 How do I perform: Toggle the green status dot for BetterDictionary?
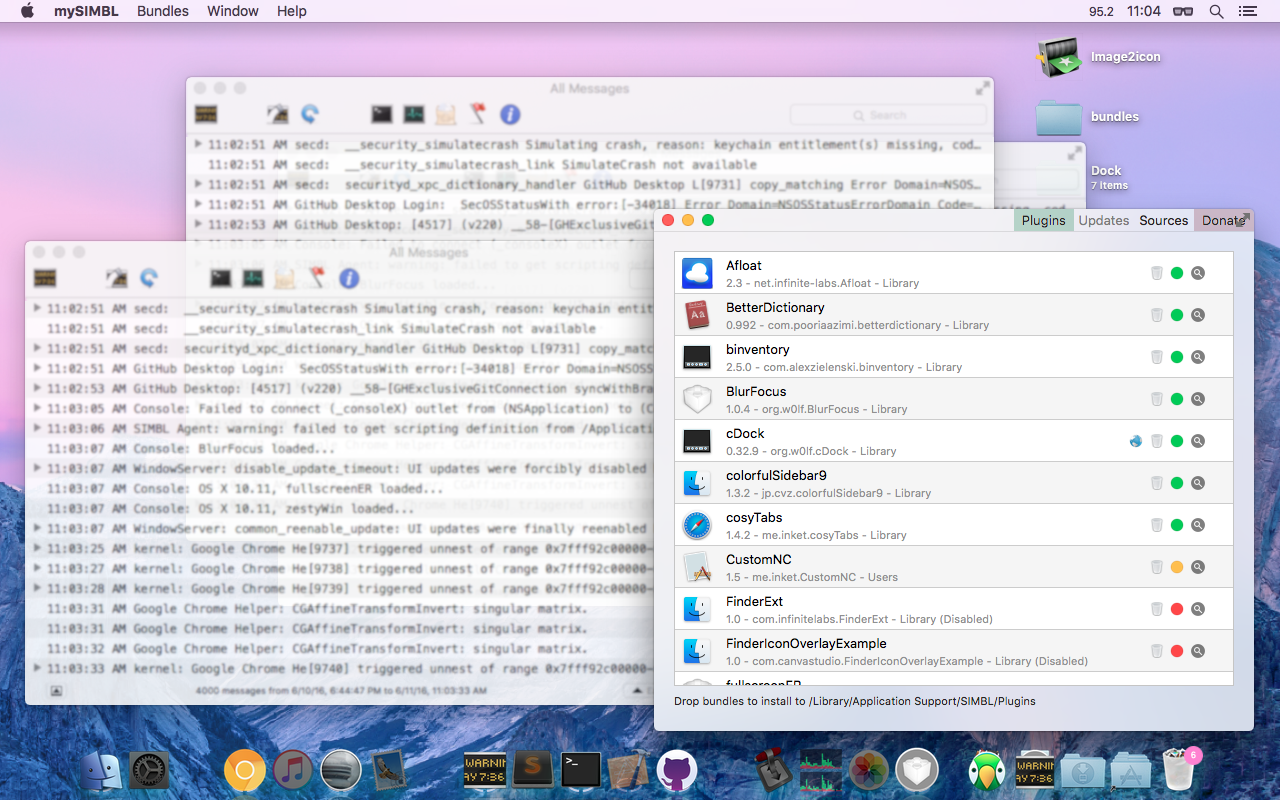pyautogui.click(x=1177, y=315)
